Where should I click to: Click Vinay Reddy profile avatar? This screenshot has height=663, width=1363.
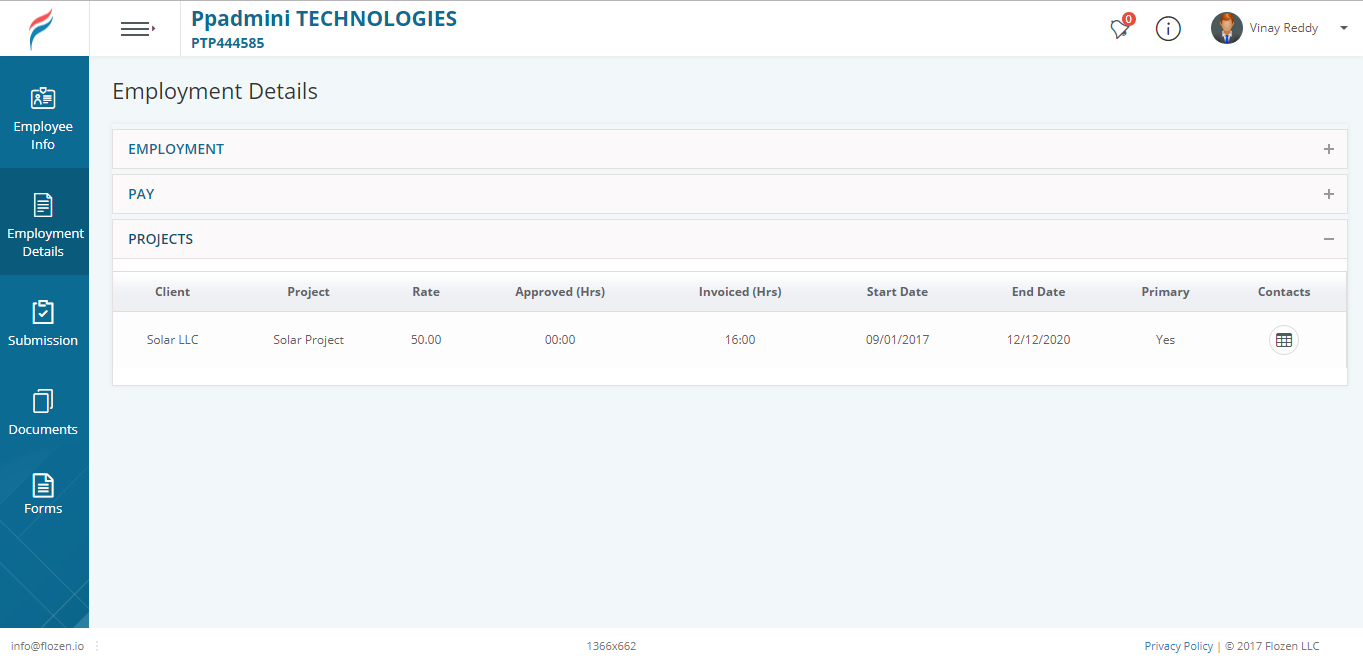click(1226, 28)
